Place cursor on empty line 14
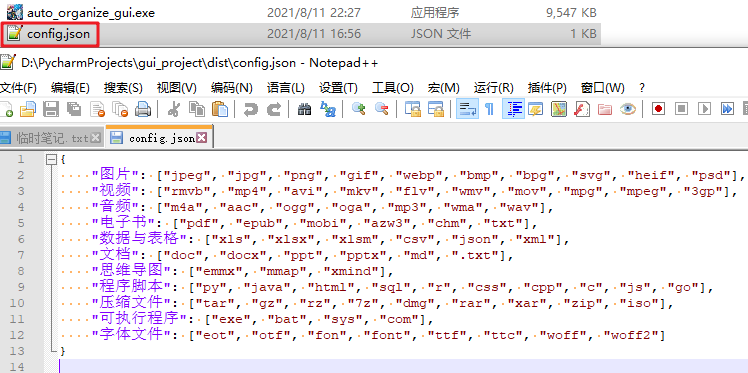Image resolution: width=748 pixels, height=373 pixels. coord(404,366)
